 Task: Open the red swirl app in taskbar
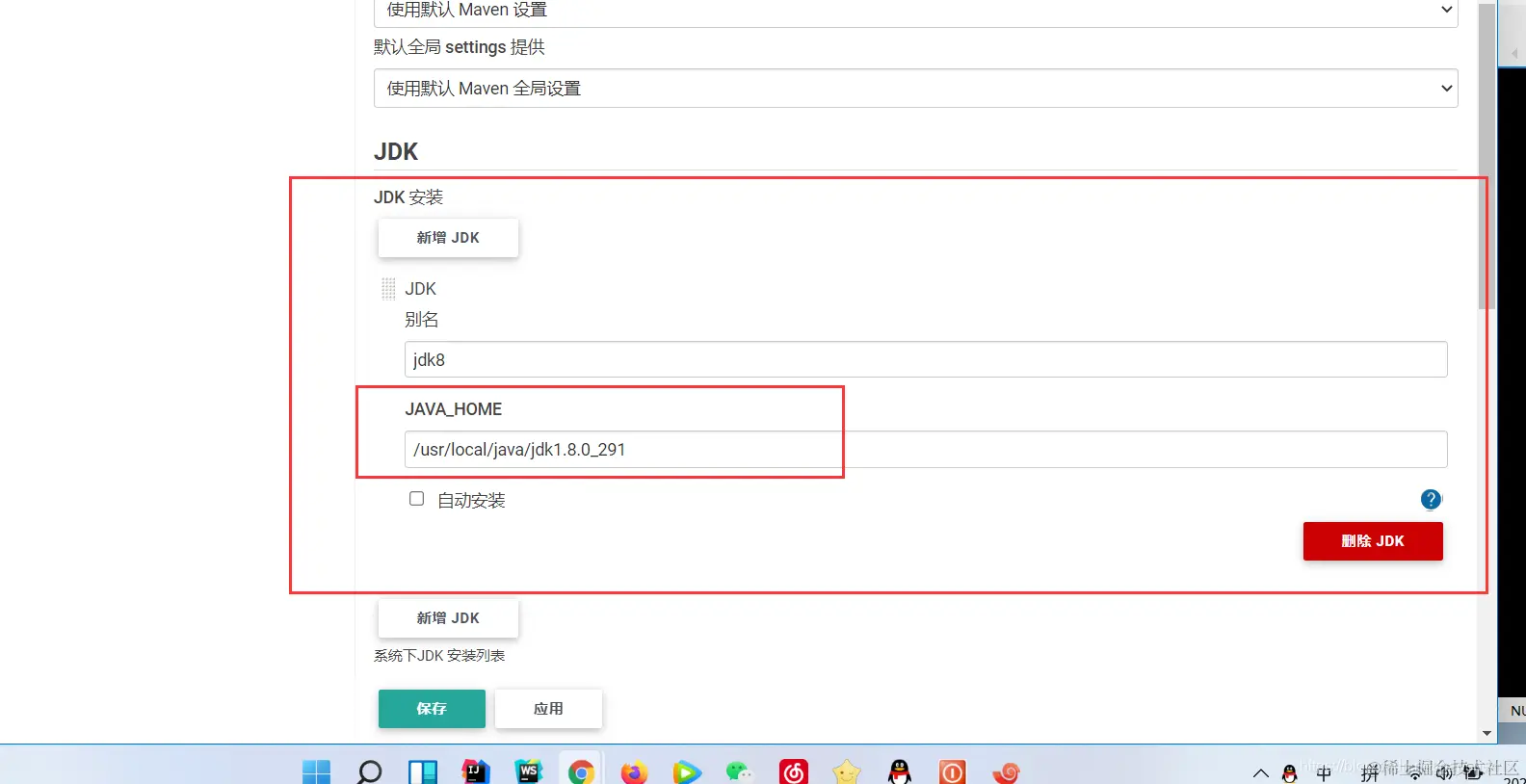(1006, 771)
